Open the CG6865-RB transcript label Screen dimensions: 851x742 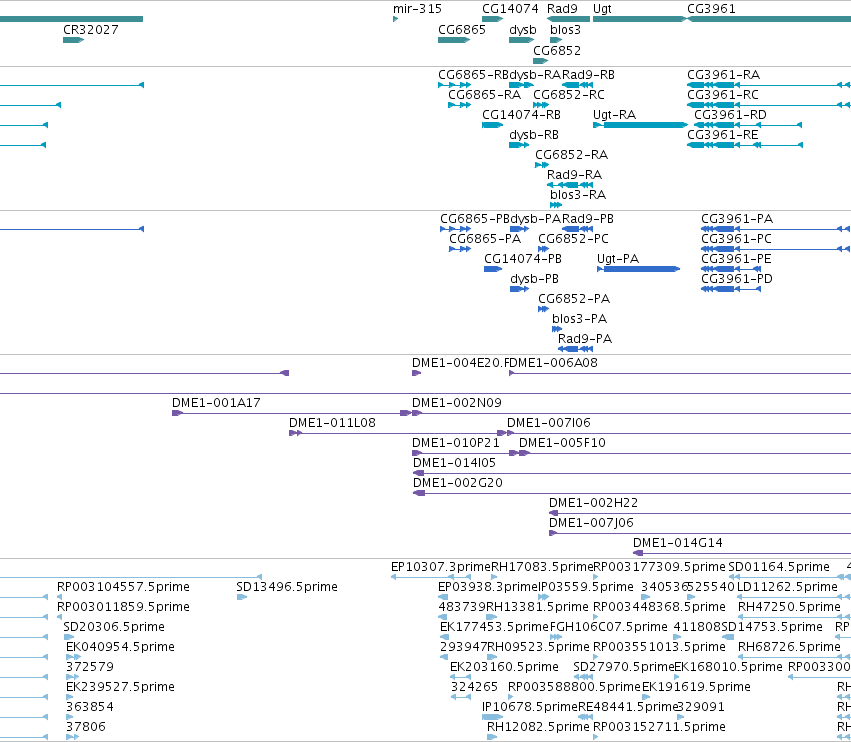[473, 74]
